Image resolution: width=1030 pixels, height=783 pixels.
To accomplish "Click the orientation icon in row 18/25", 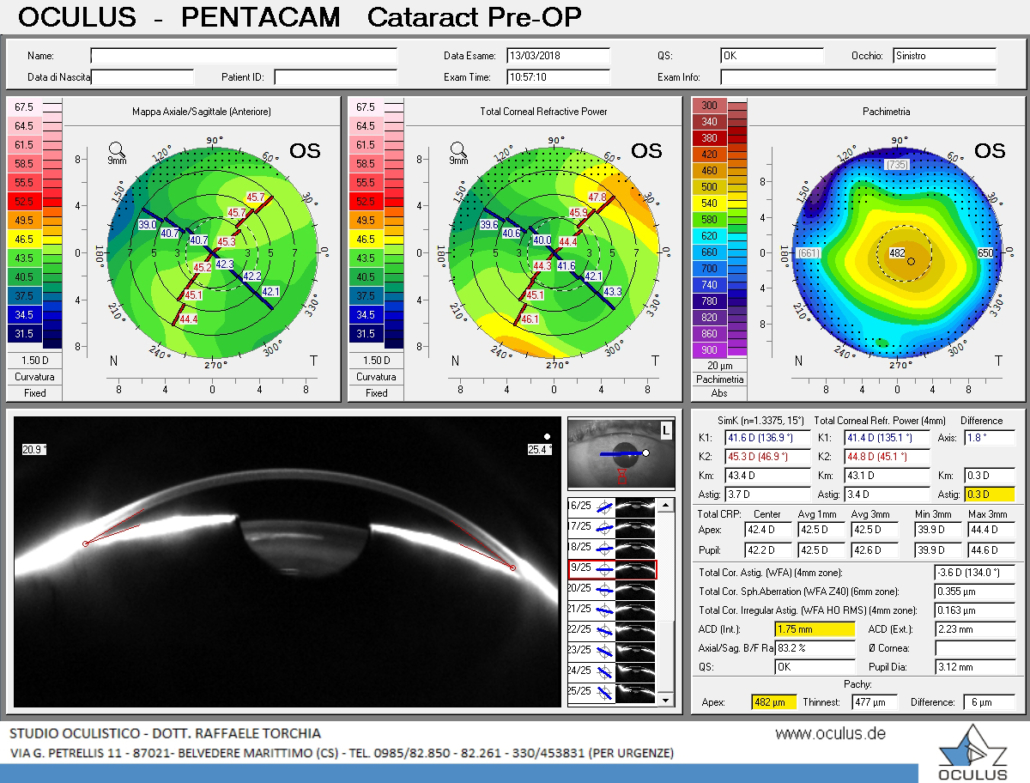I will (604, 548).
